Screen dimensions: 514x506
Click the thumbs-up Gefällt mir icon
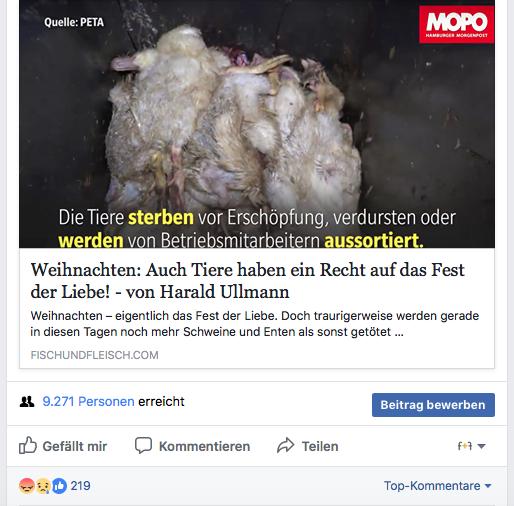[x=28, y=445]
